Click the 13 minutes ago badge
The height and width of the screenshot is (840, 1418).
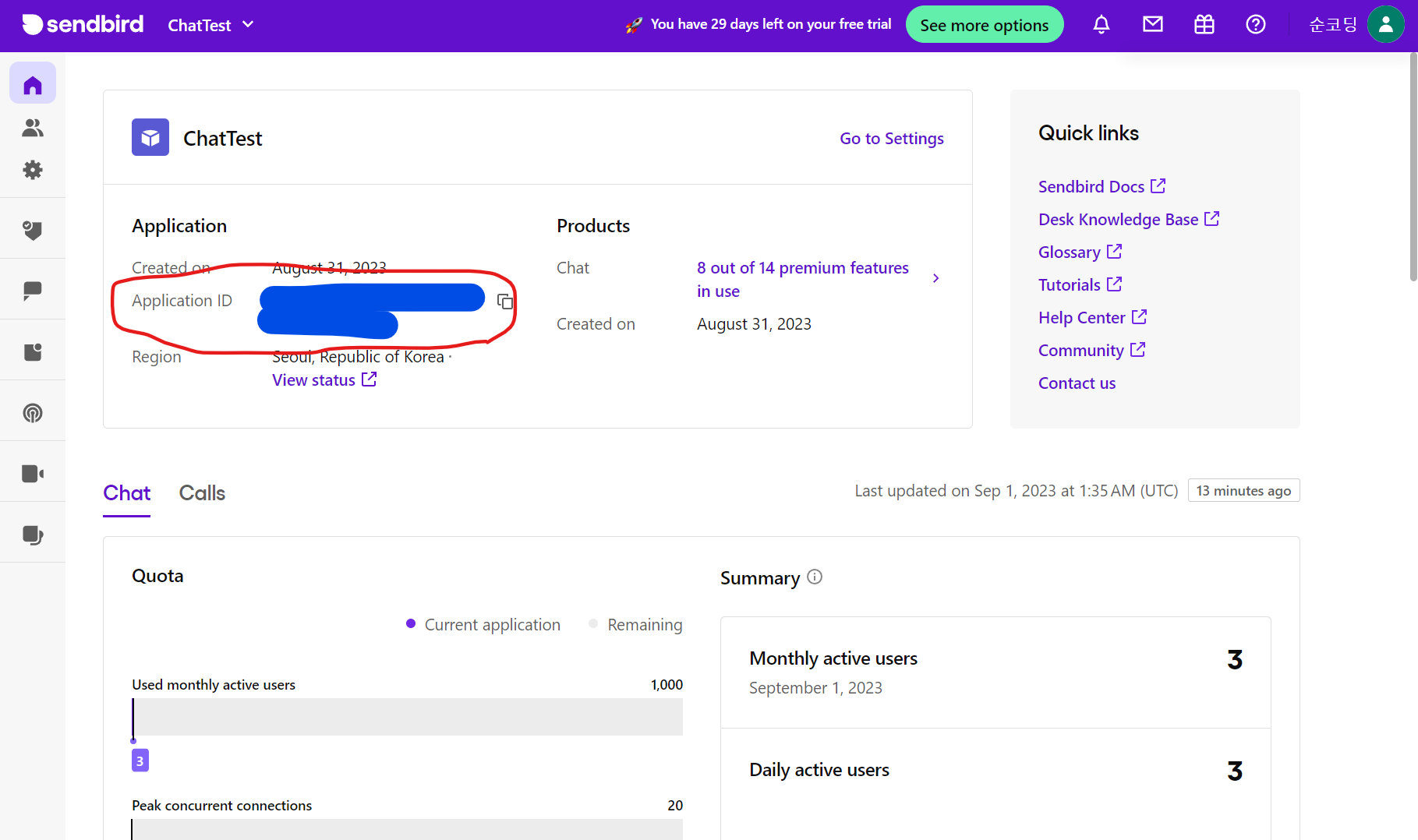click(1243, 491)
